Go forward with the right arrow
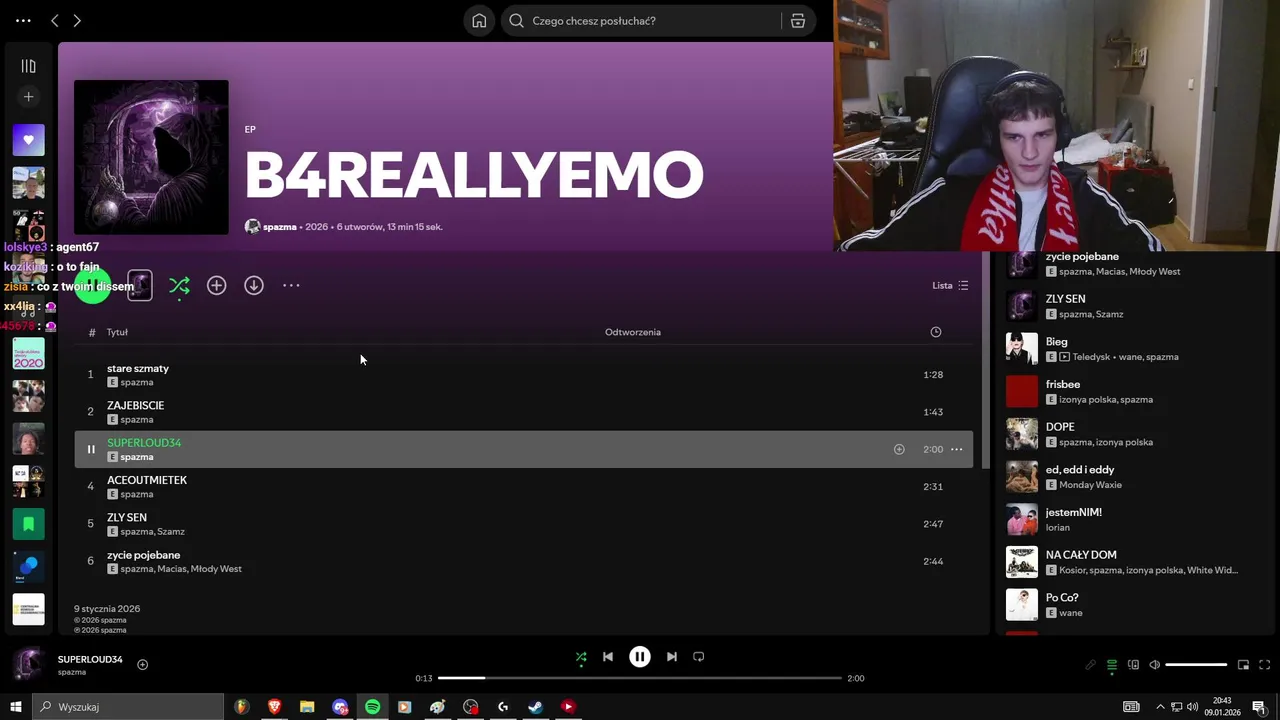This screenshot has height=720, width=1280. 77,20
